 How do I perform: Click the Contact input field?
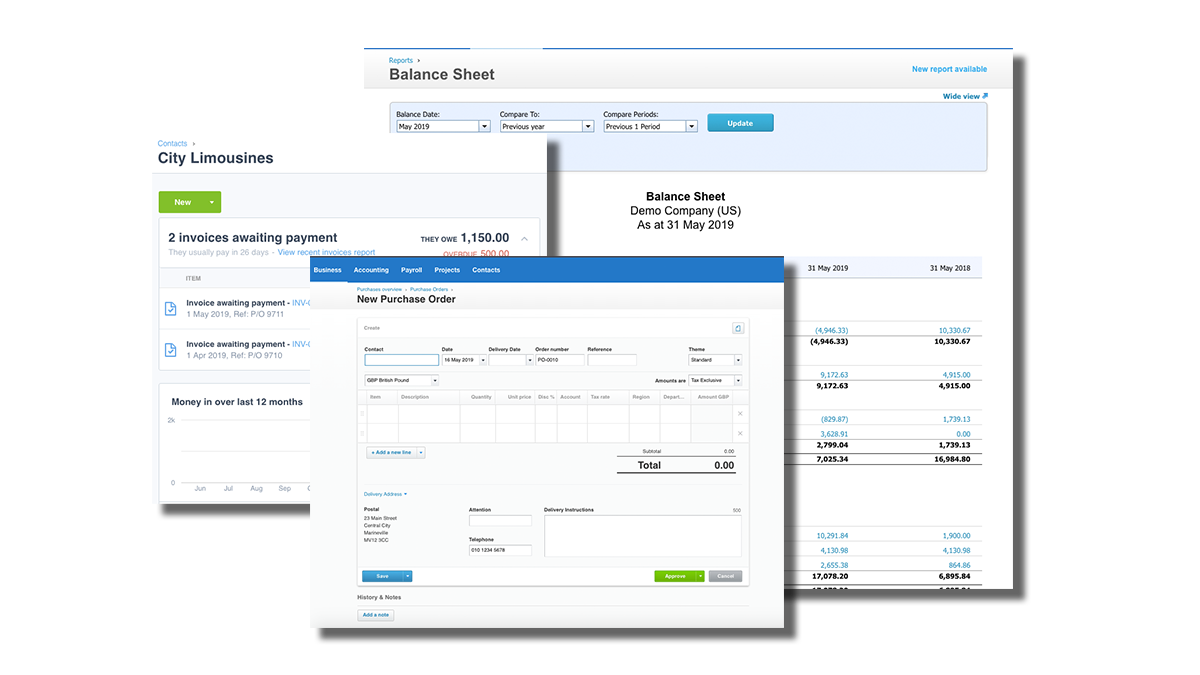[401, 360]
